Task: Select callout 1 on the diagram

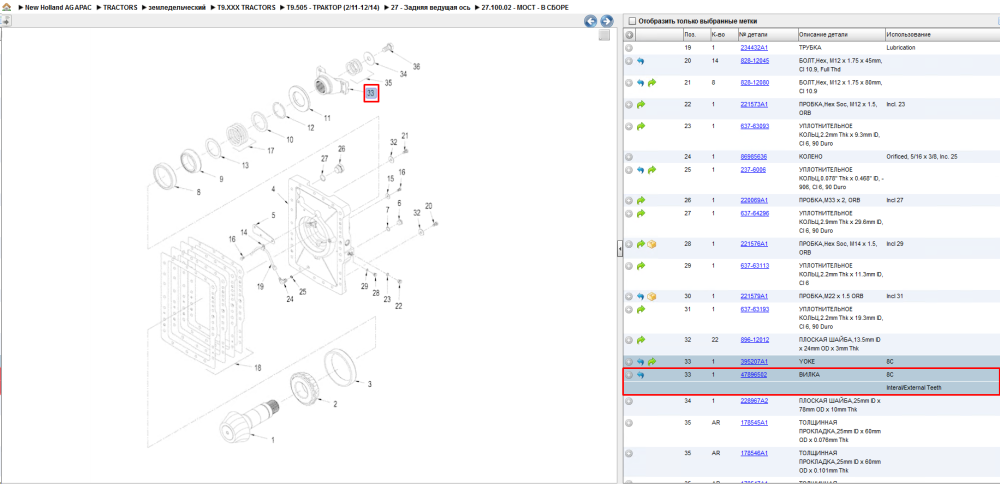Action: point(273,440)
